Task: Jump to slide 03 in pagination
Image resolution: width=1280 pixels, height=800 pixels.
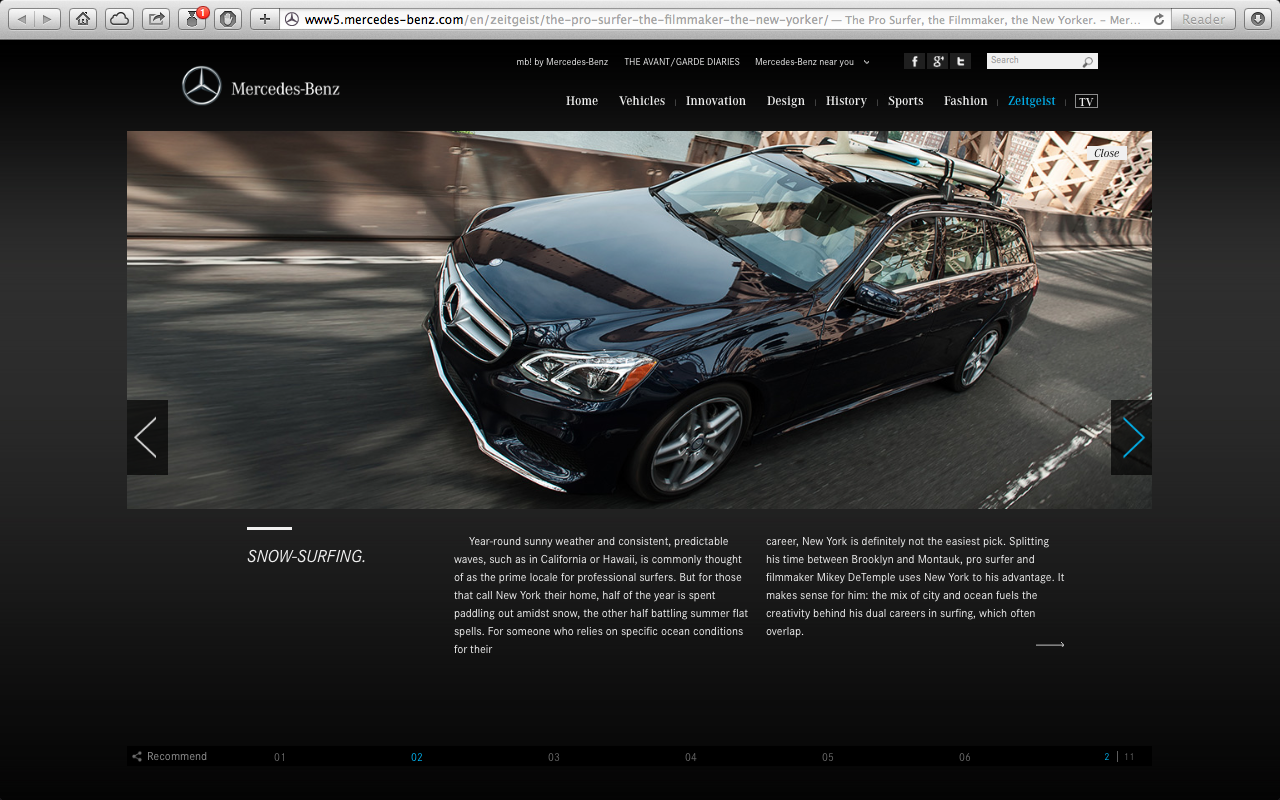Action: pyautogui.click(x=554, y=757)
